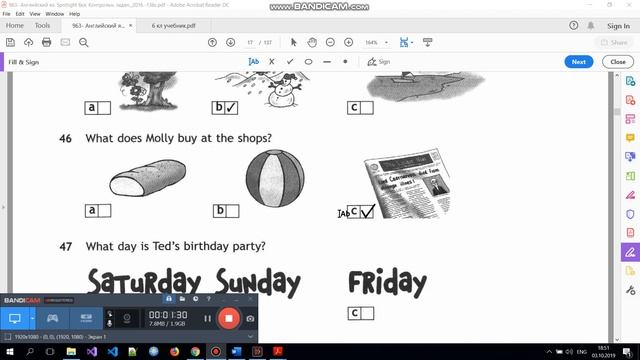Viewport: 640px width, 360px height.
Task: Tick checkbox a beside the tree picture
Action: [x=104, y=108]
